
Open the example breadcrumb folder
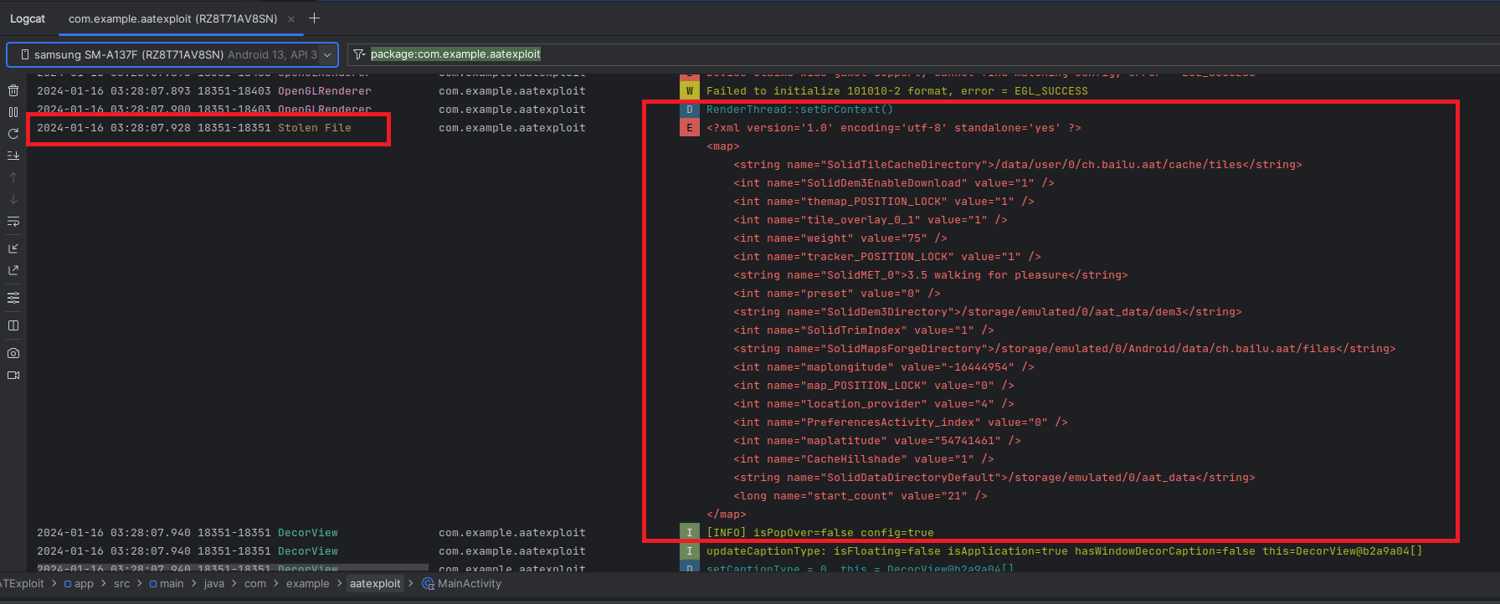(x=307, y=584)
